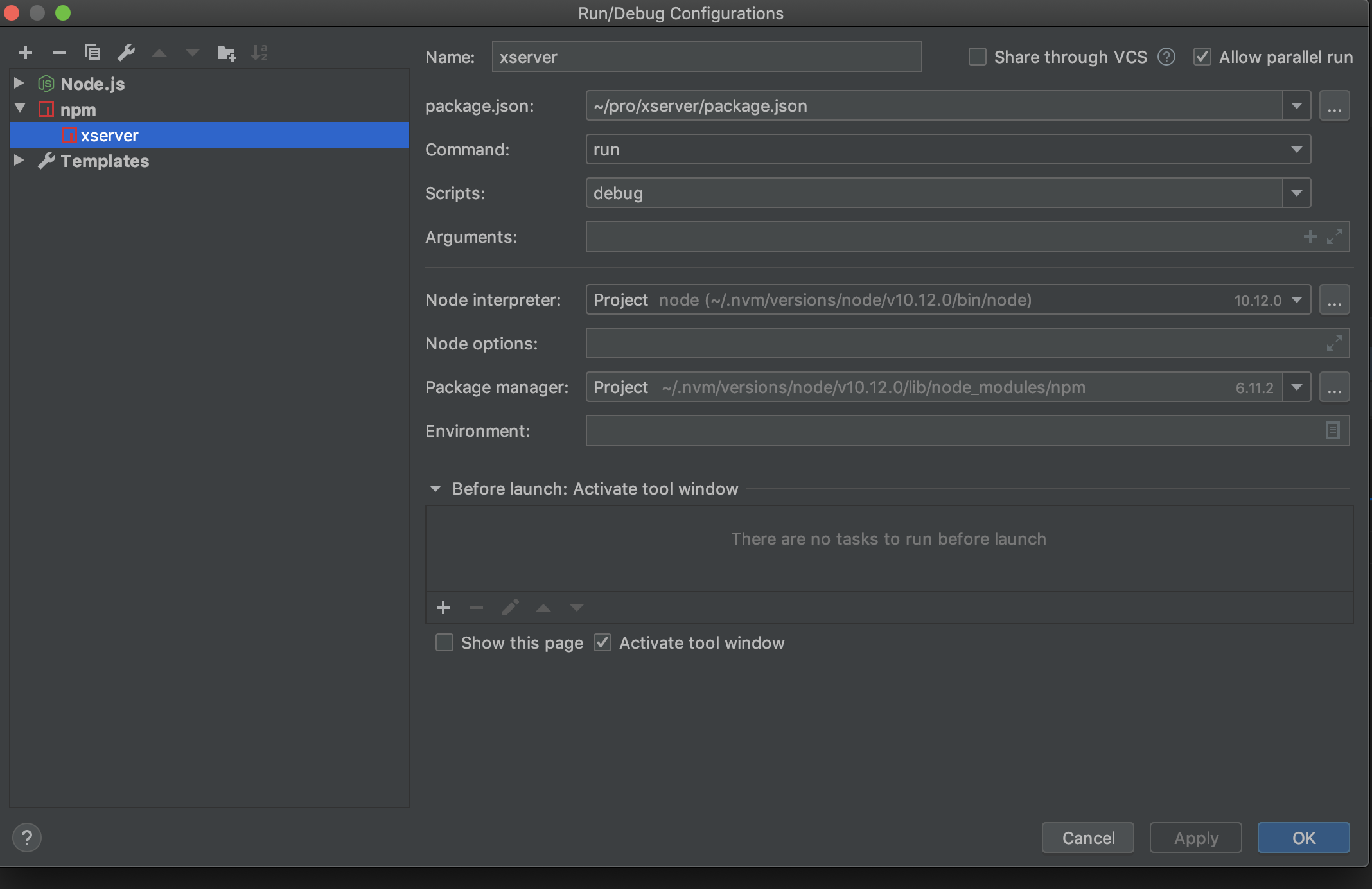Remove the selected configuration with the minus icon
Viewport: 1372px width, 889px height.
[59, 53]
